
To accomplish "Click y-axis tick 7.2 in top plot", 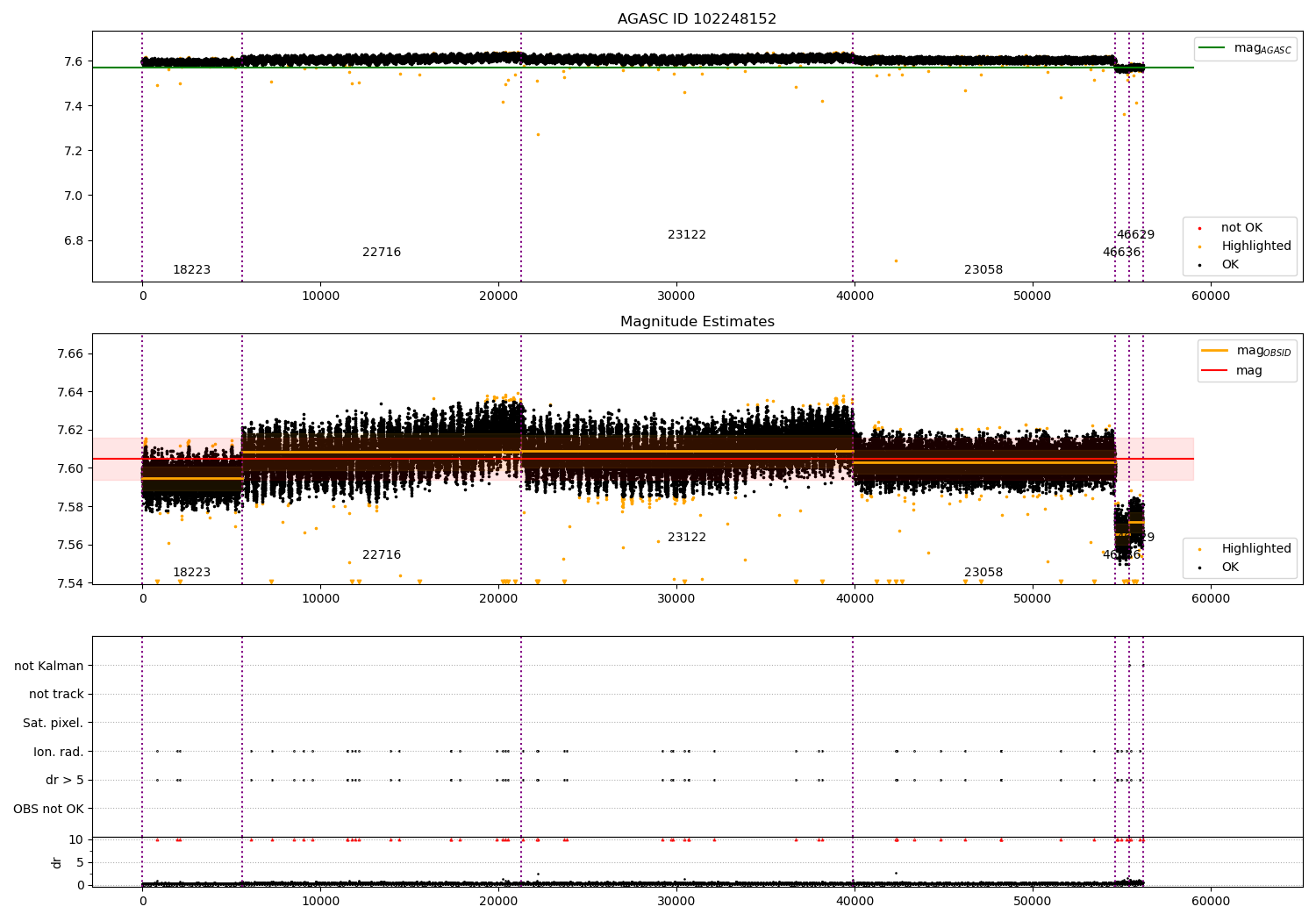I will point(73,151).
